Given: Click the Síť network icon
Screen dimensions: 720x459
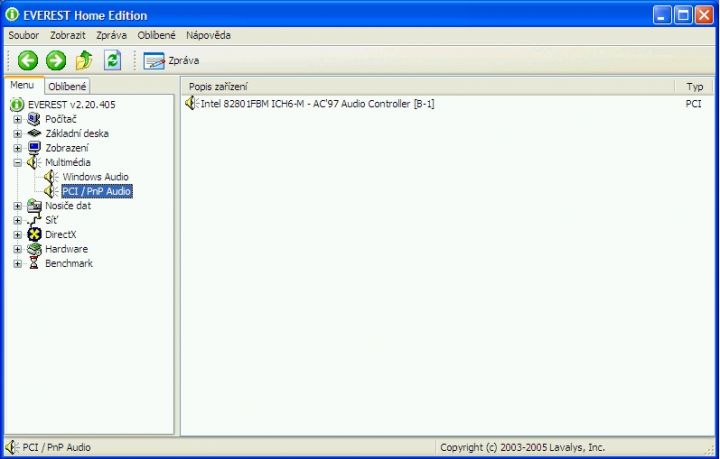Looking at the screenshot, I should [34, 220].
